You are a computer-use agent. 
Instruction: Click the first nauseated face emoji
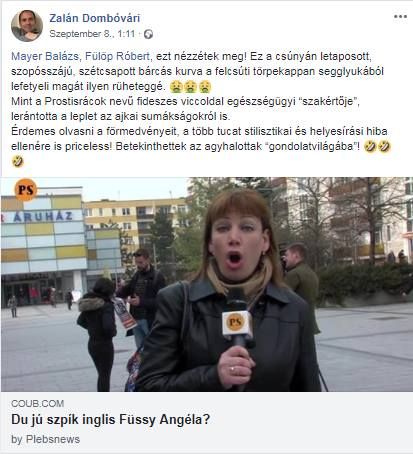pyautogui.click(x=176, y=87)
